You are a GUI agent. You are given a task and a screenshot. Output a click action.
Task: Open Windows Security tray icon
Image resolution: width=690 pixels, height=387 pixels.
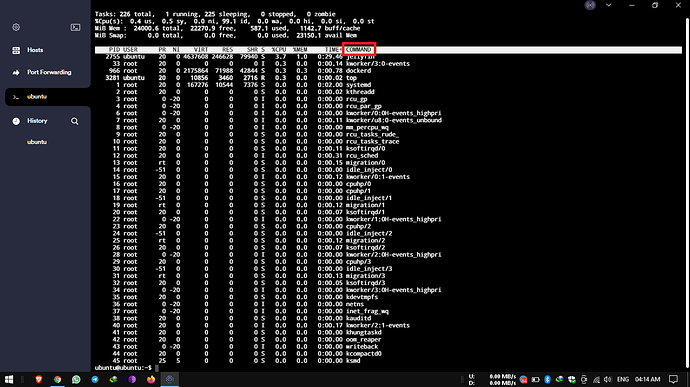(572, 380)
